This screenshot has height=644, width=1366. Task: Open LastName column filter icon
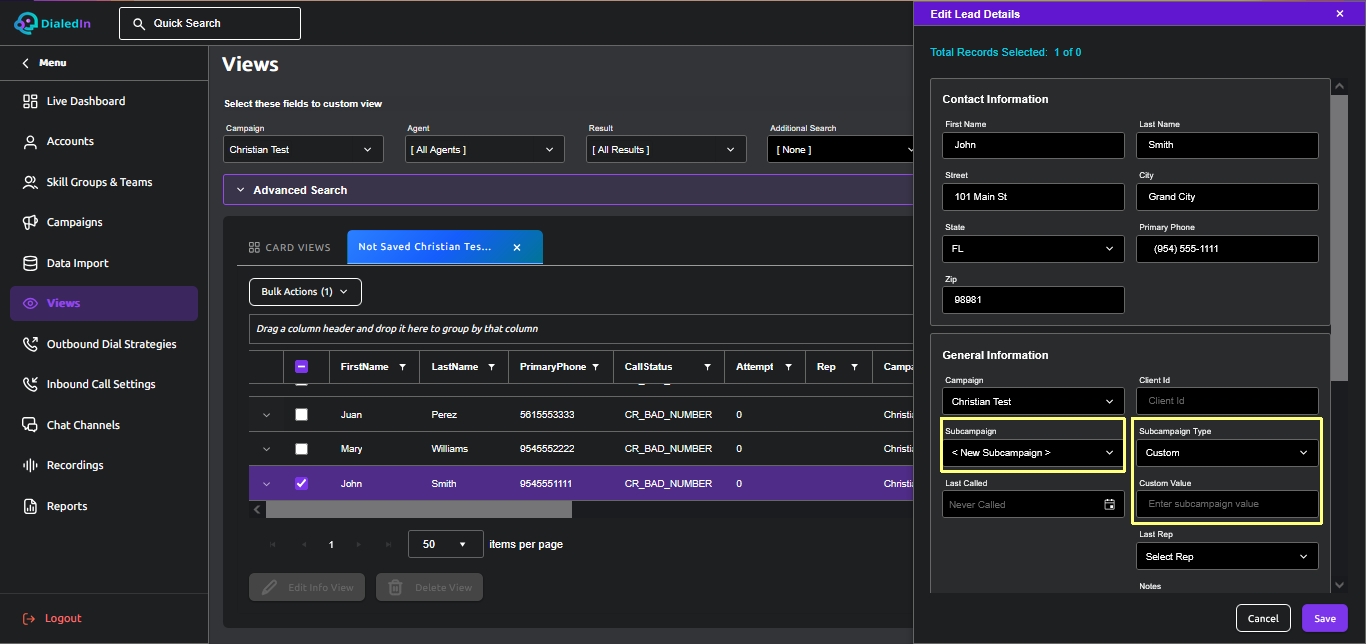click(x=491, y=367)
